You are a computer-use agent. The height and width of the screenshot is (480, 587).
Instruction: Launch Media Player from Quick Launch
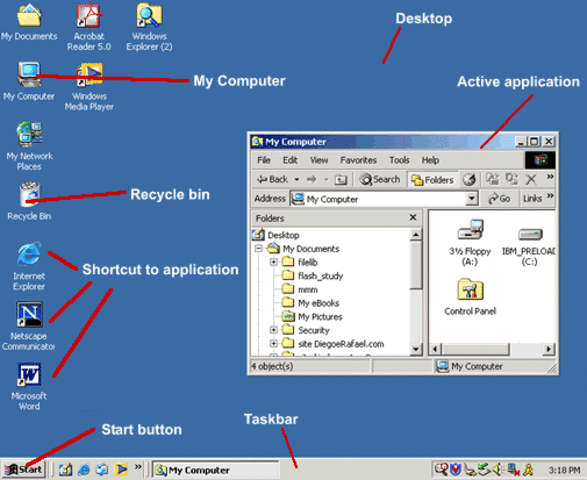pos(121,470)
